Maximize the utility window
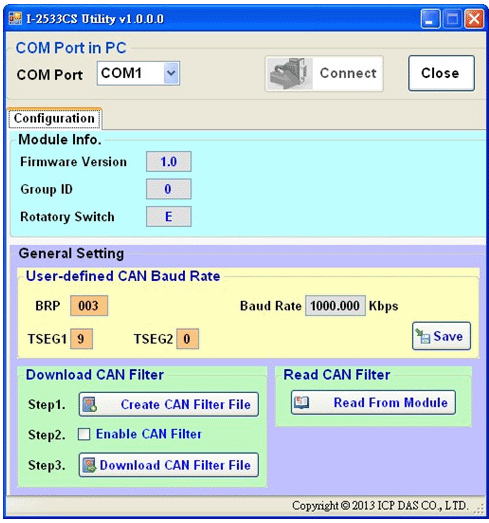The height and width of the screenshot is (523, 489). (452, 19)
